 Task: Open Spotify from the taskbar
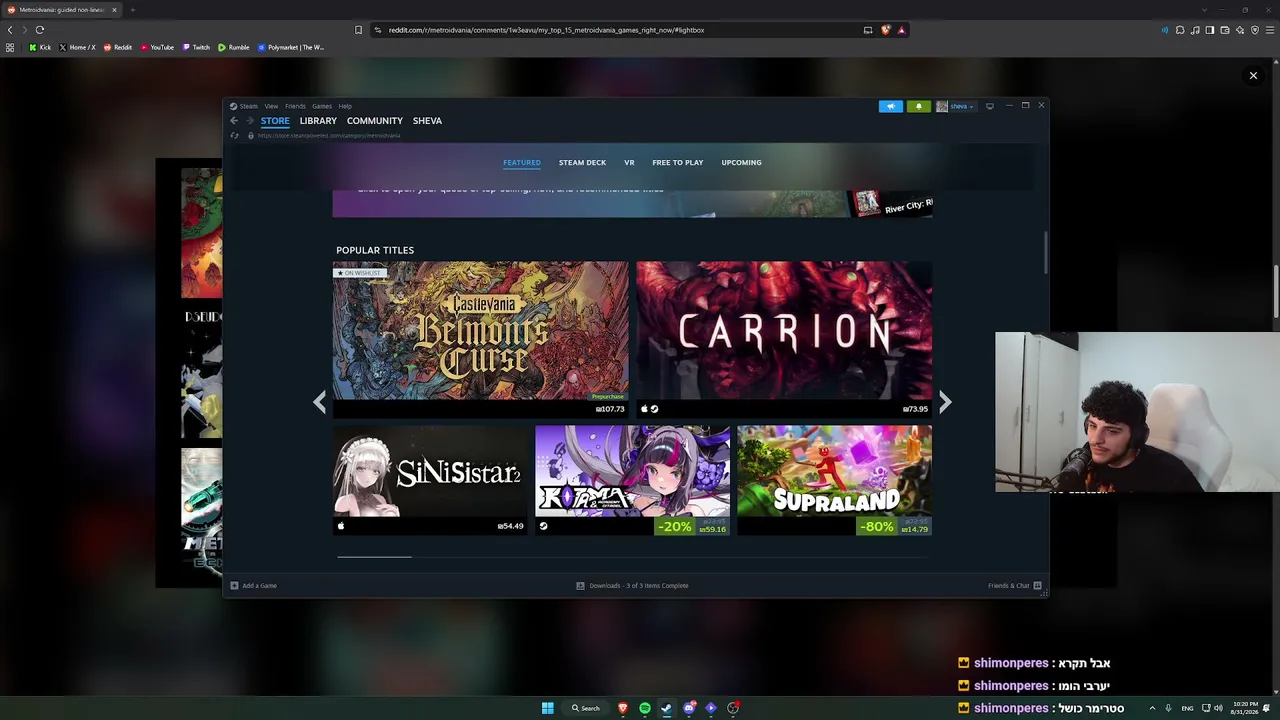[645, 708]
